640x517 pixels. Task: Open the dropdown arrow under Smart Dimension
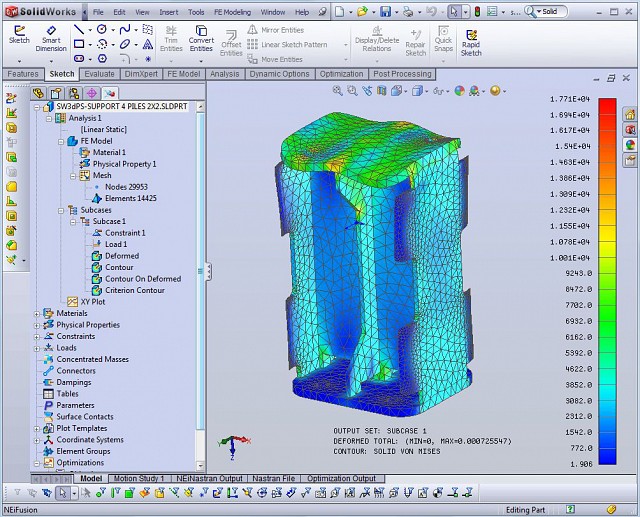[51, 61]
